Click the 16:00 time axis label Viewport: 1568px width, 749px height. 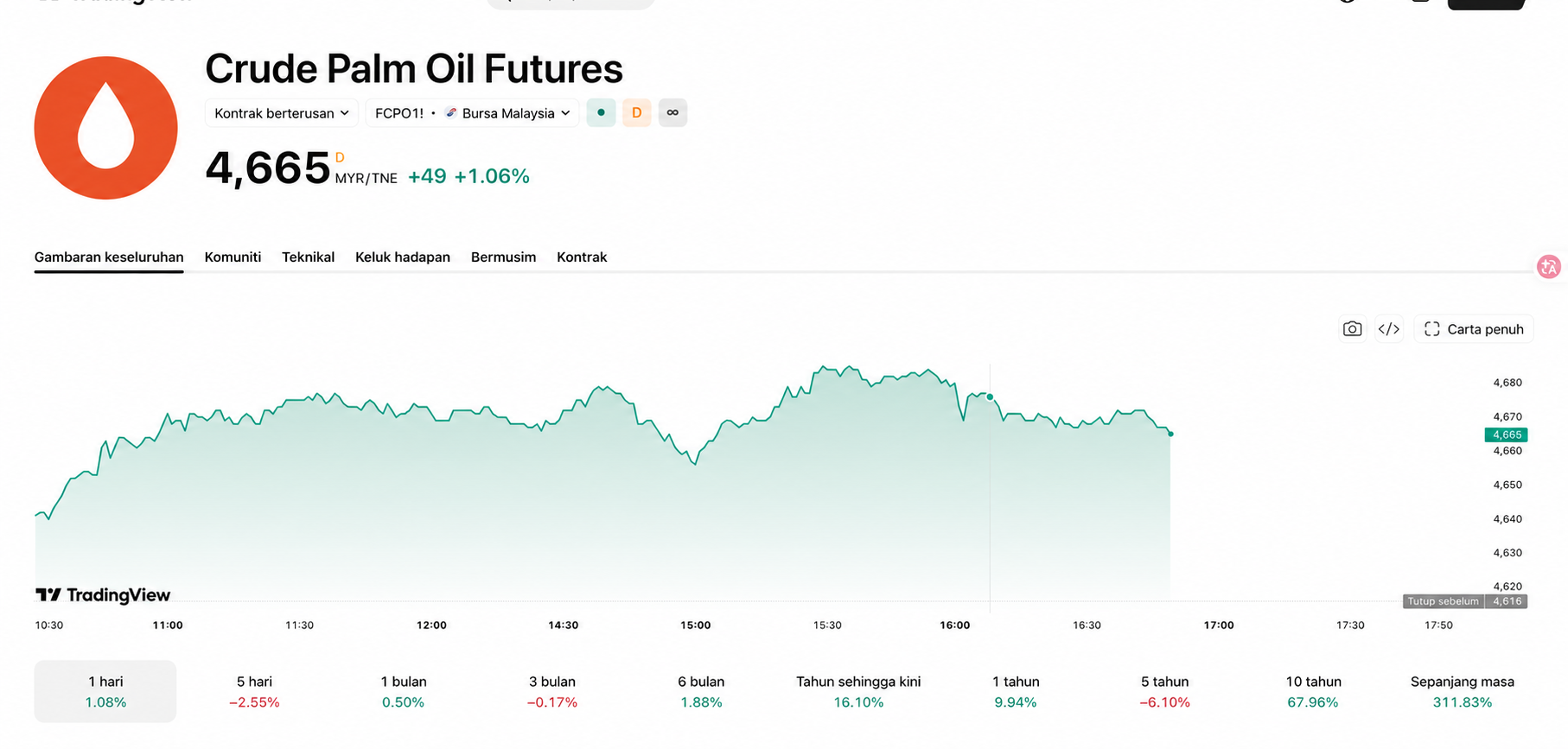point(955,625)
